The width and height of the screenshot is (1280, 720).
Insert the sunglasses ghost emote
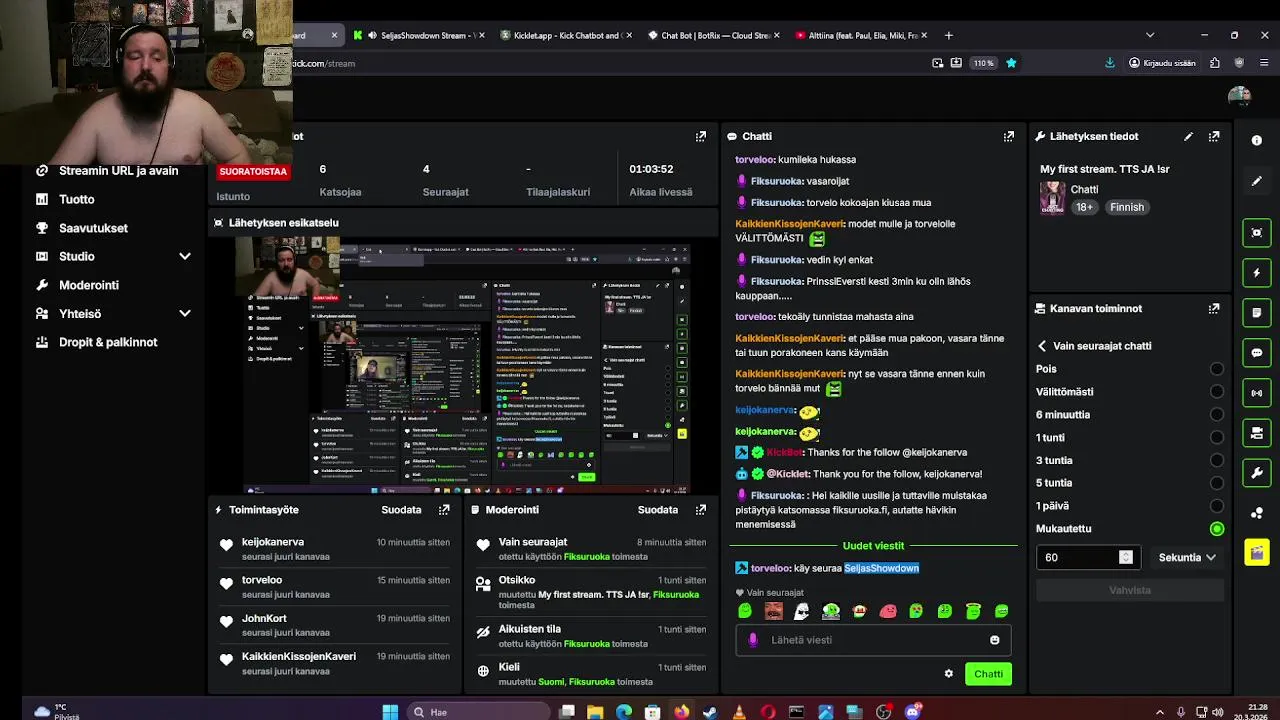click(x=802, y=611)
